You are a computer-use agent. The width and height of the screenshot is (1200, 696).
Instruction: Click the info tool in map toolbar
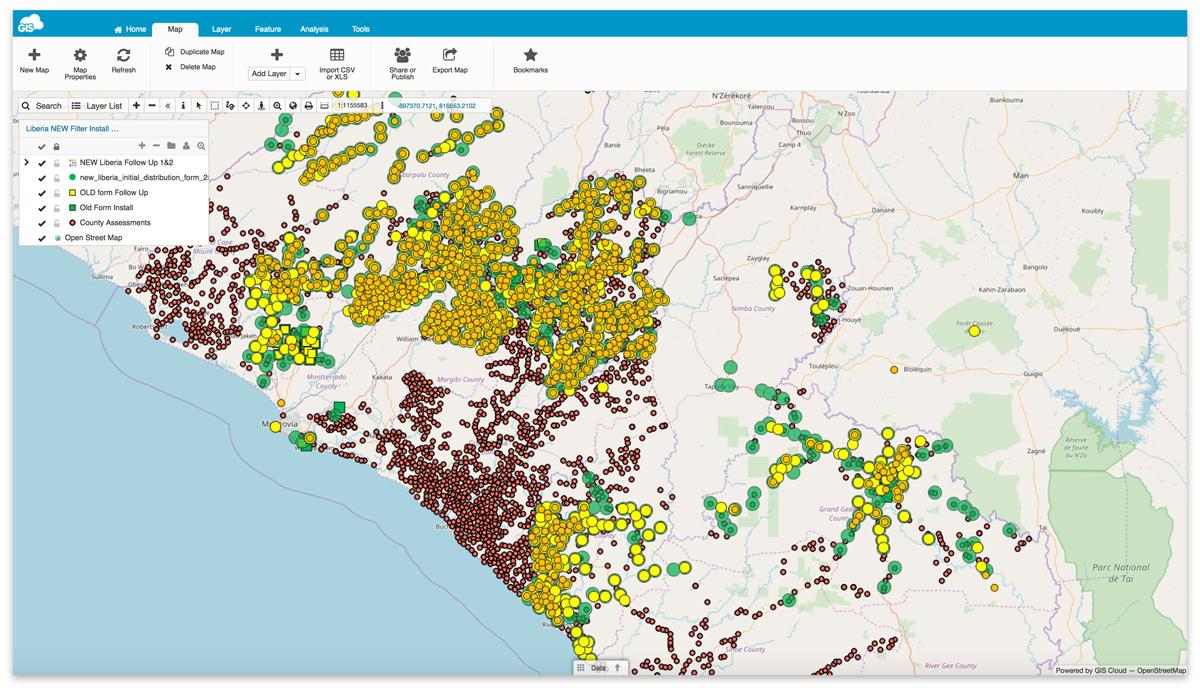pyautogui.click(x=183, y=106)
